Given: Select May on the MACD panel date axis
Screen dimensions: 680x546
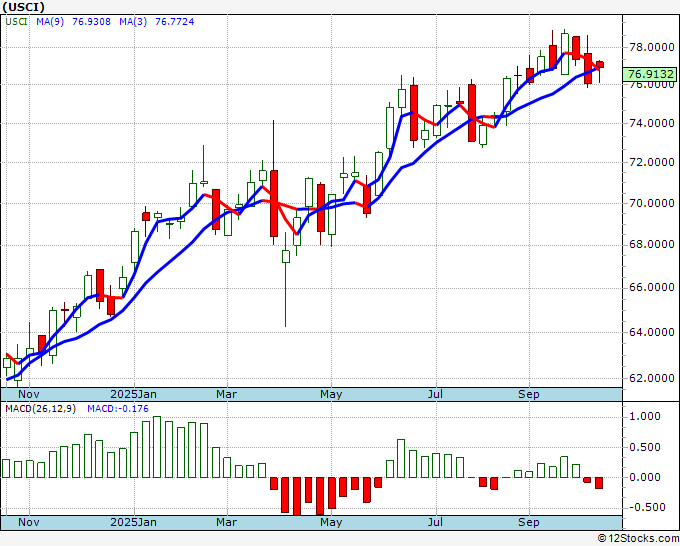Looking at the screenshot, I should tap(331, 522).
